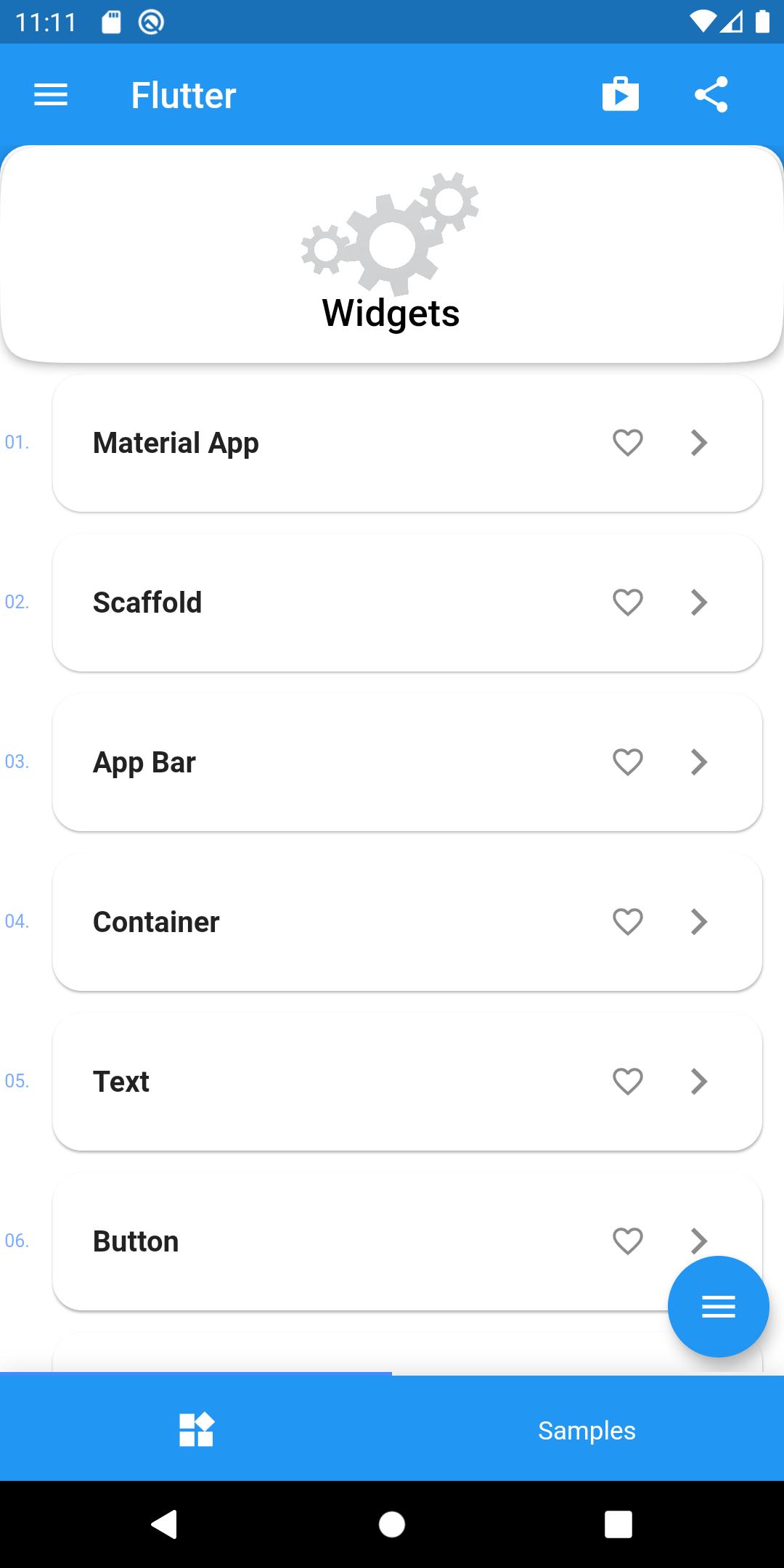The image size is (784, 1568).
Task: Expand Material App with chevron arrow
Action: click(699, 443)
